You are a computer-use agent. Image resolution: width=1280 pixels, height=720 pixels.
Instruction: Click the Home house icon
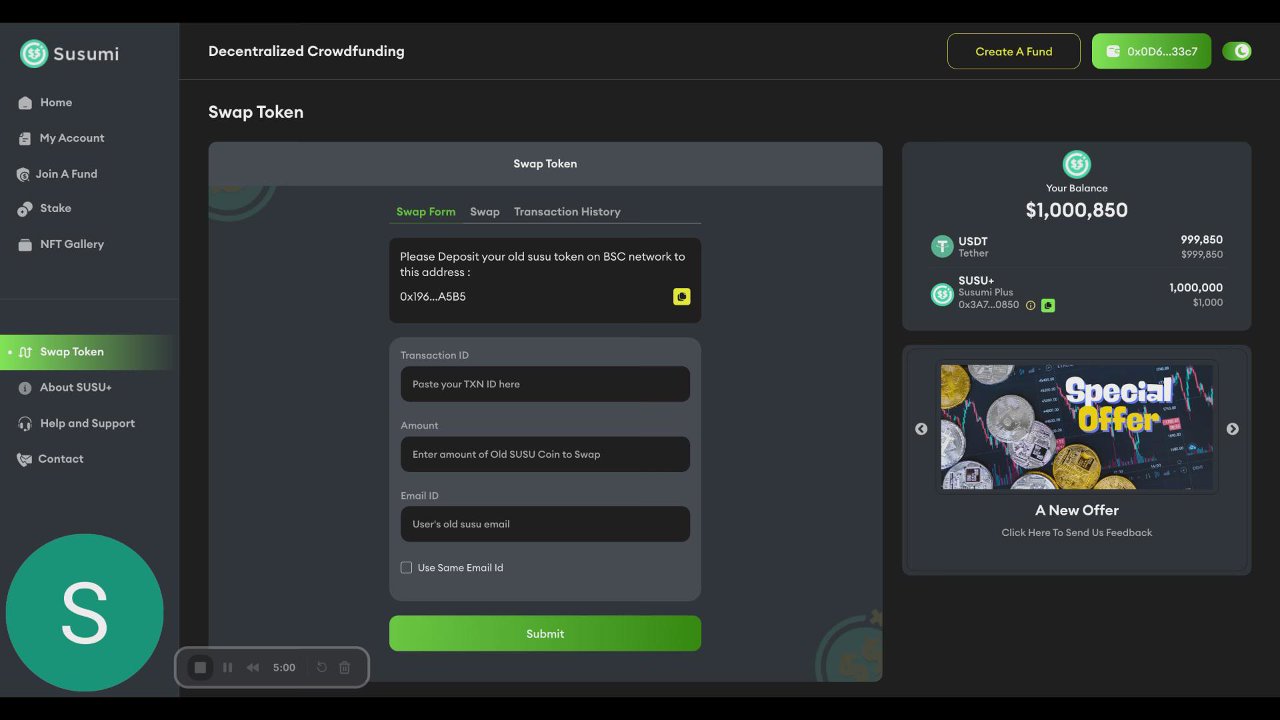coord(25,103)
